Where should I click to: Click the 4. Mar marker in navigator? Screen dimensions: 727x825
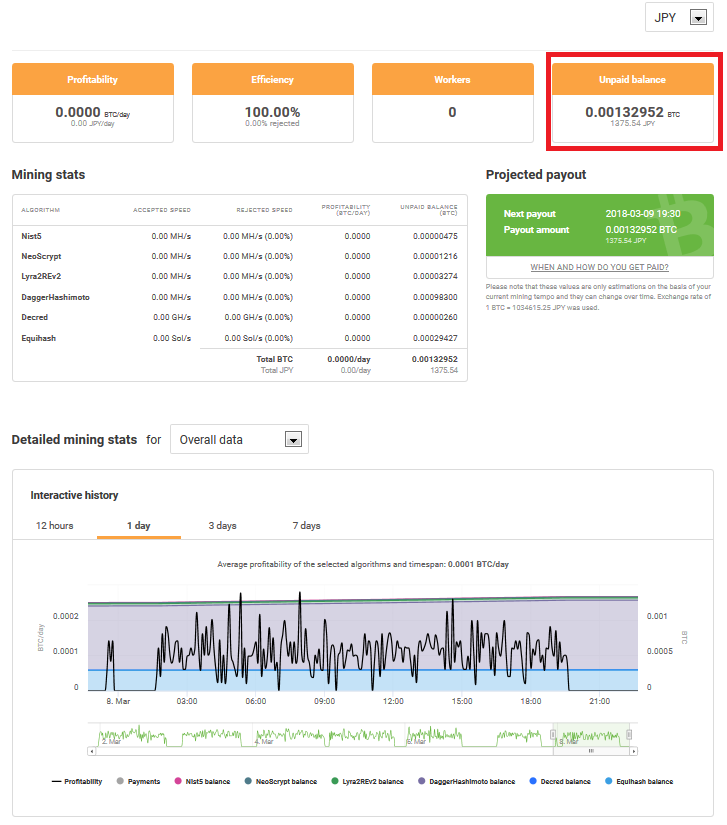[x=264, y=741]
